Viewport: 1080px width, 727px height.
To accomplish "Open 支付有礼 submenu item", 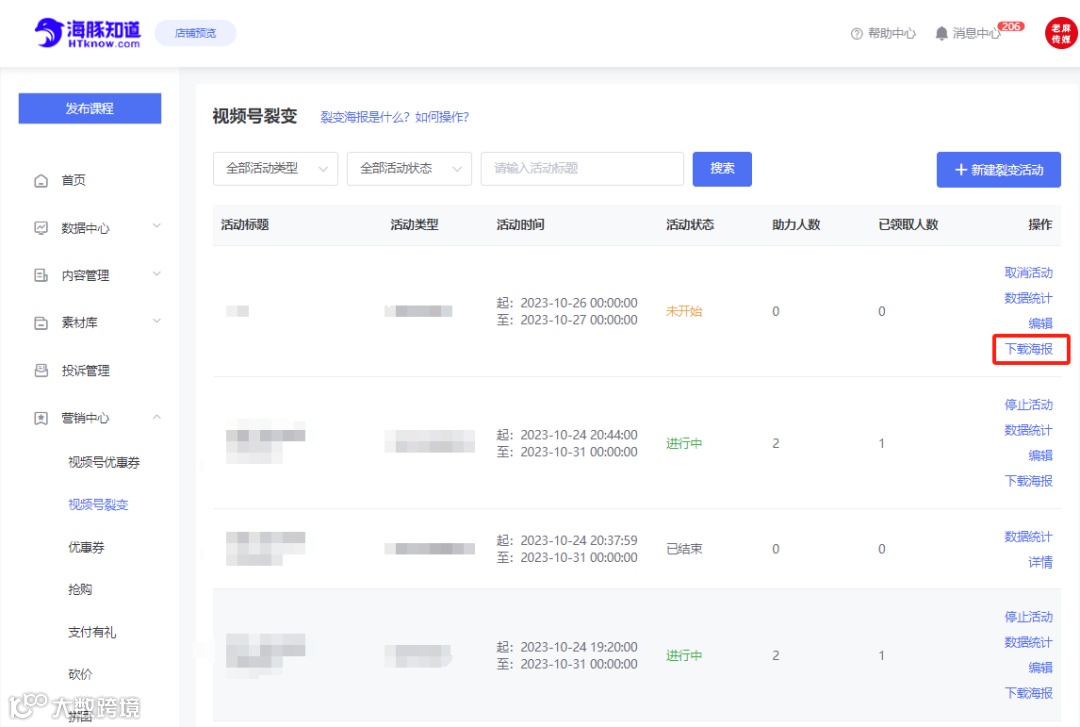I will pyautogui.click(x=92, y=633).
